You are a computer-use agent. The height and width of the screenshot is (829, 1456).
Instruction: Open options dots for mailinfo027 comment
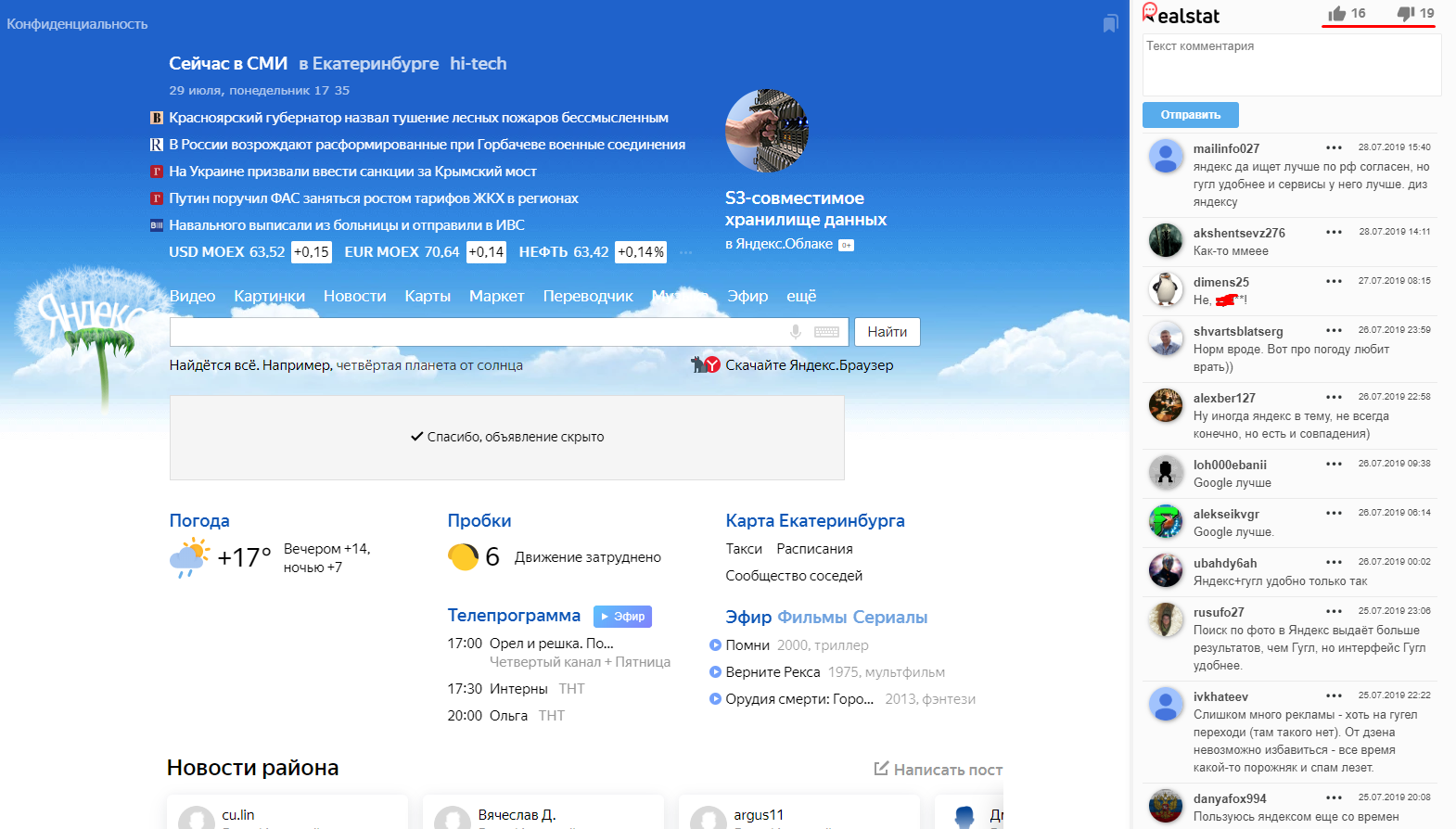pyautogui.click(x=1334, y=147)
